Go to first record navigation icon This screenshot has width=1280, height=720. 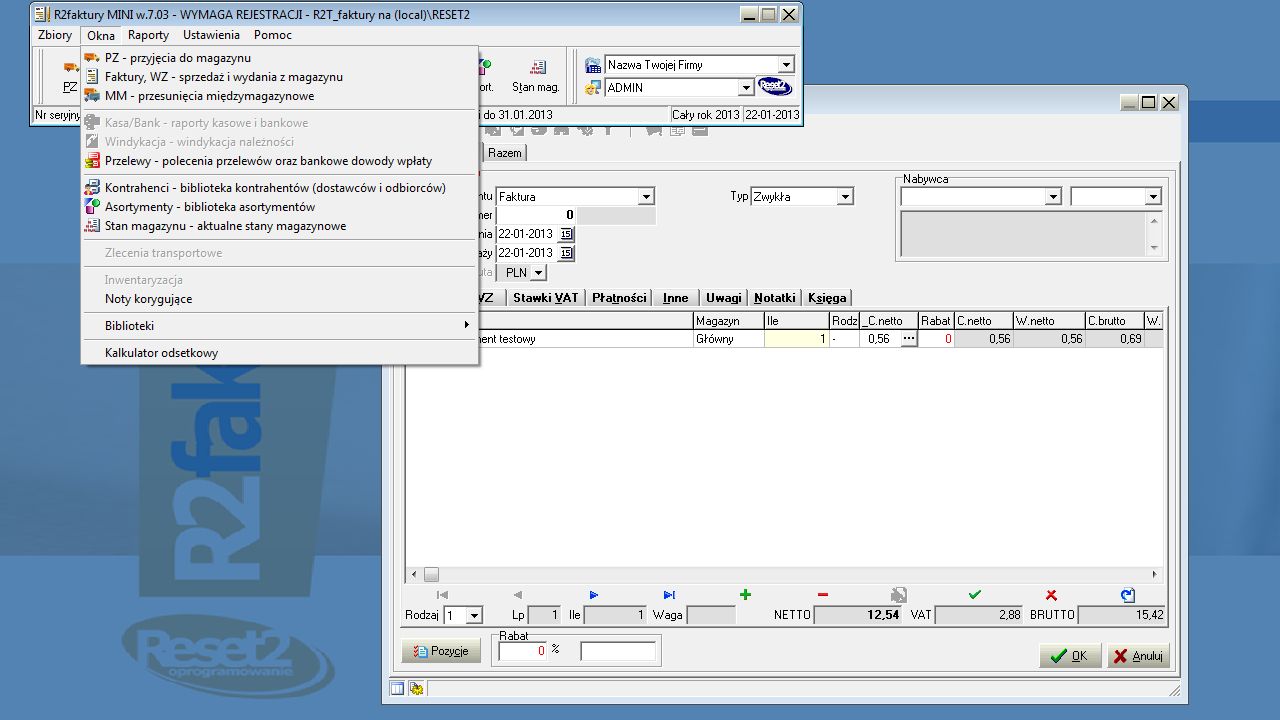pyautogui.click(x=443, y=595)
